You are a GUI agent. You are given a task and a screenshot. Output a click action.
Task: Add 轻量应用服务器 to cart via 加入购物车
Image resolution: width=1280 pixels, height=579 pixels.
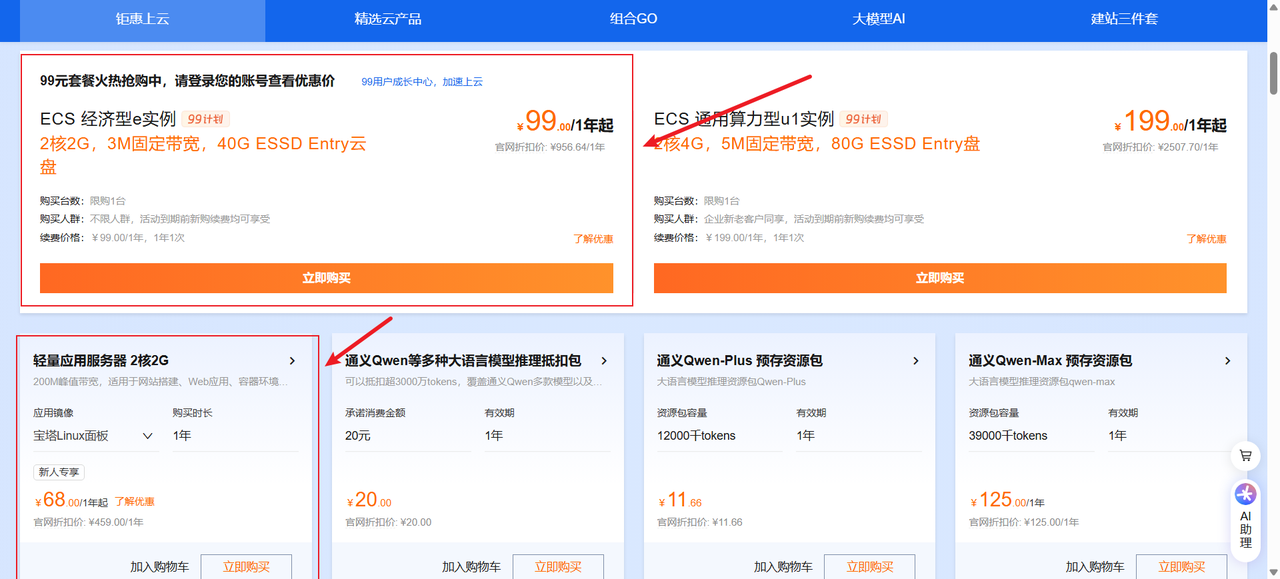point(160,567)
